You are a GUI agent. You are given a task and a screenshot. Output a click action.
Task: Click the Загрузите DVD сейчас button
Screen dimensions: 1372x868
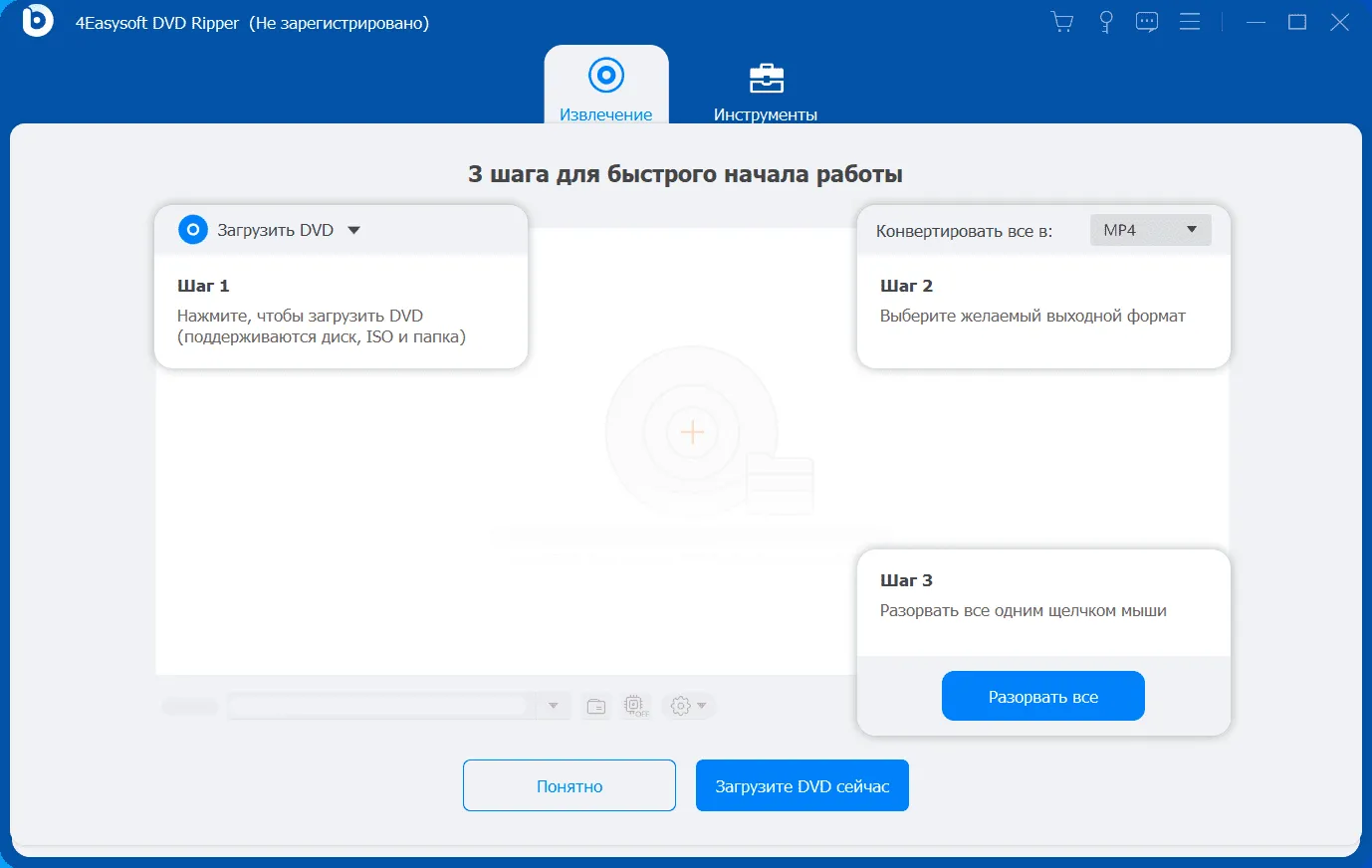[x=801, y=785]
